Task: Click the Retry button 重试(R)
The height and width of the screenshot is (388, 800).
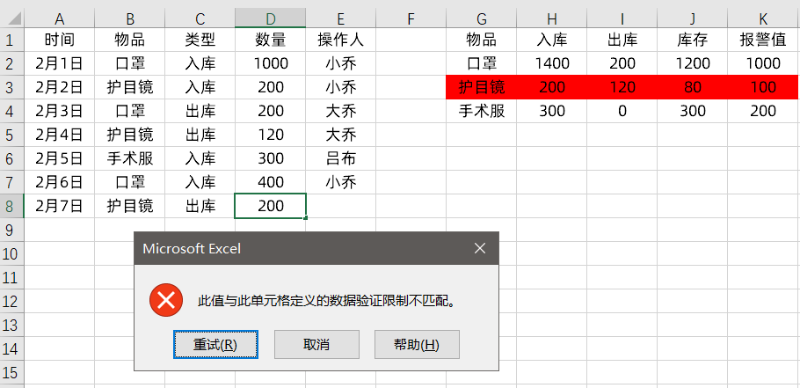Action: 215,345
